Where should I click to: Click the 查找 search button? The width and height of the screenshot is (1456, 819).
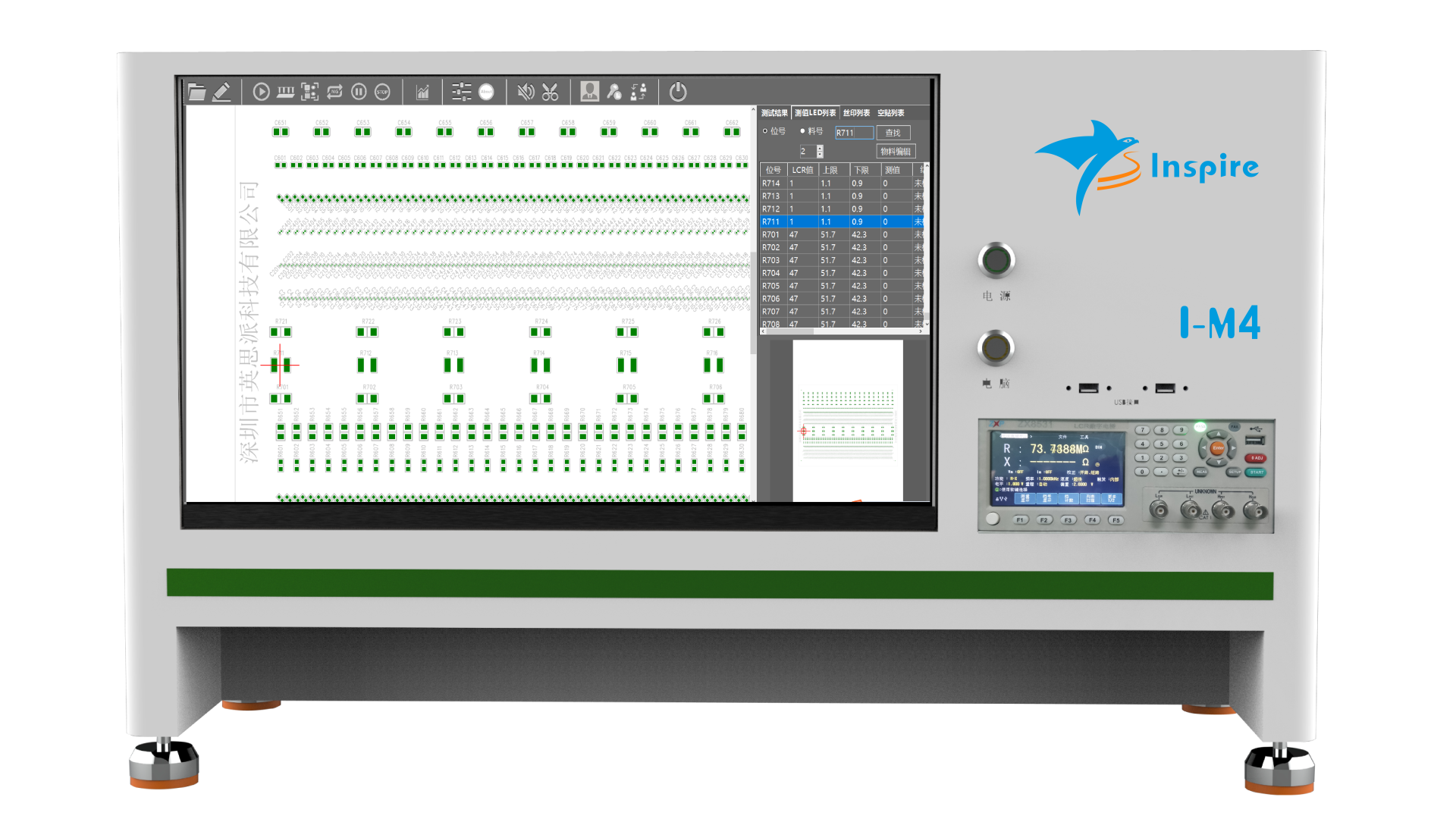pos(893,133)
